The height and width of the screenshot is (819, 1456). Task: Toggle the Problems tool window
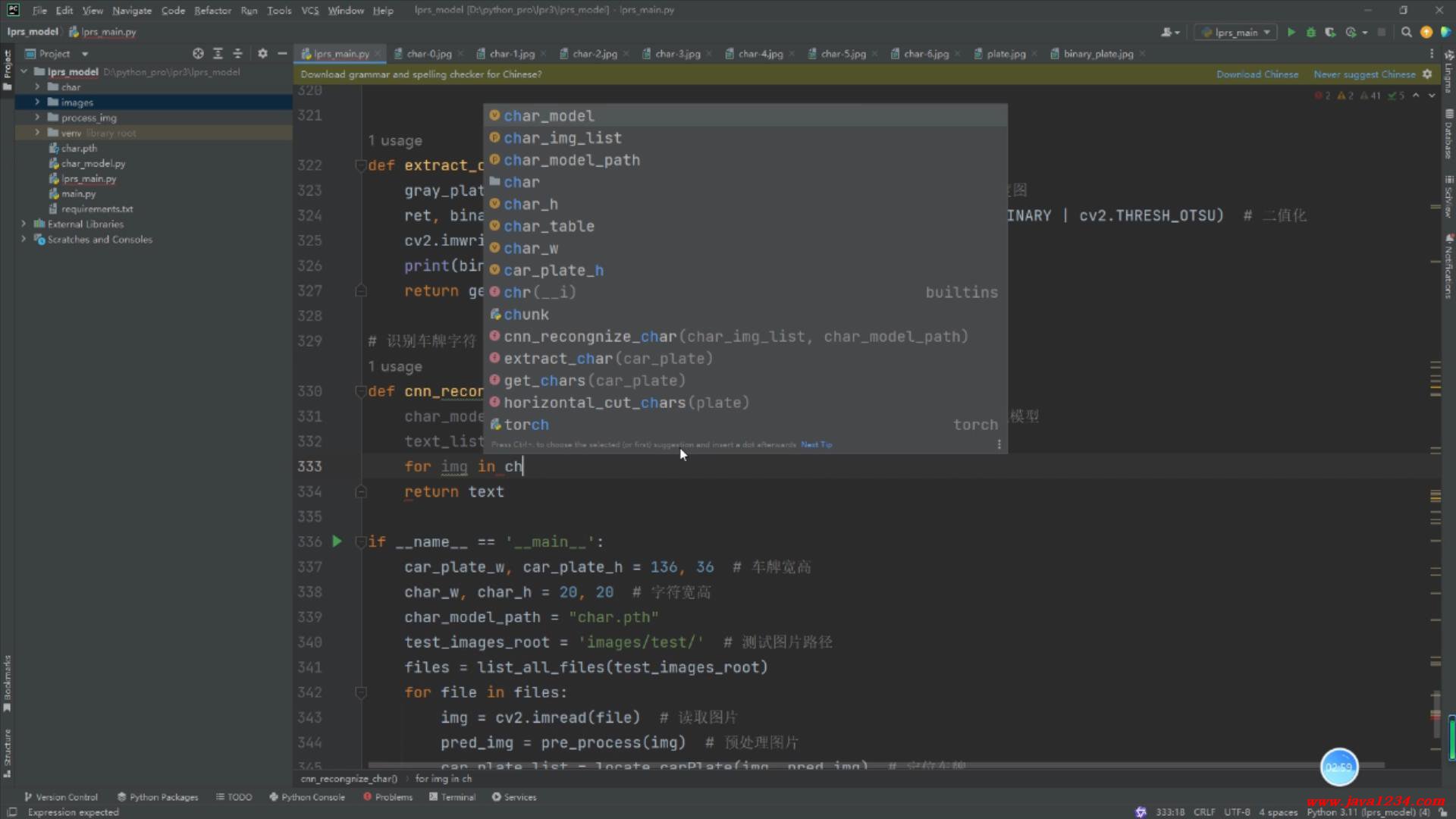pyautogui.click(x=388, y=797)
